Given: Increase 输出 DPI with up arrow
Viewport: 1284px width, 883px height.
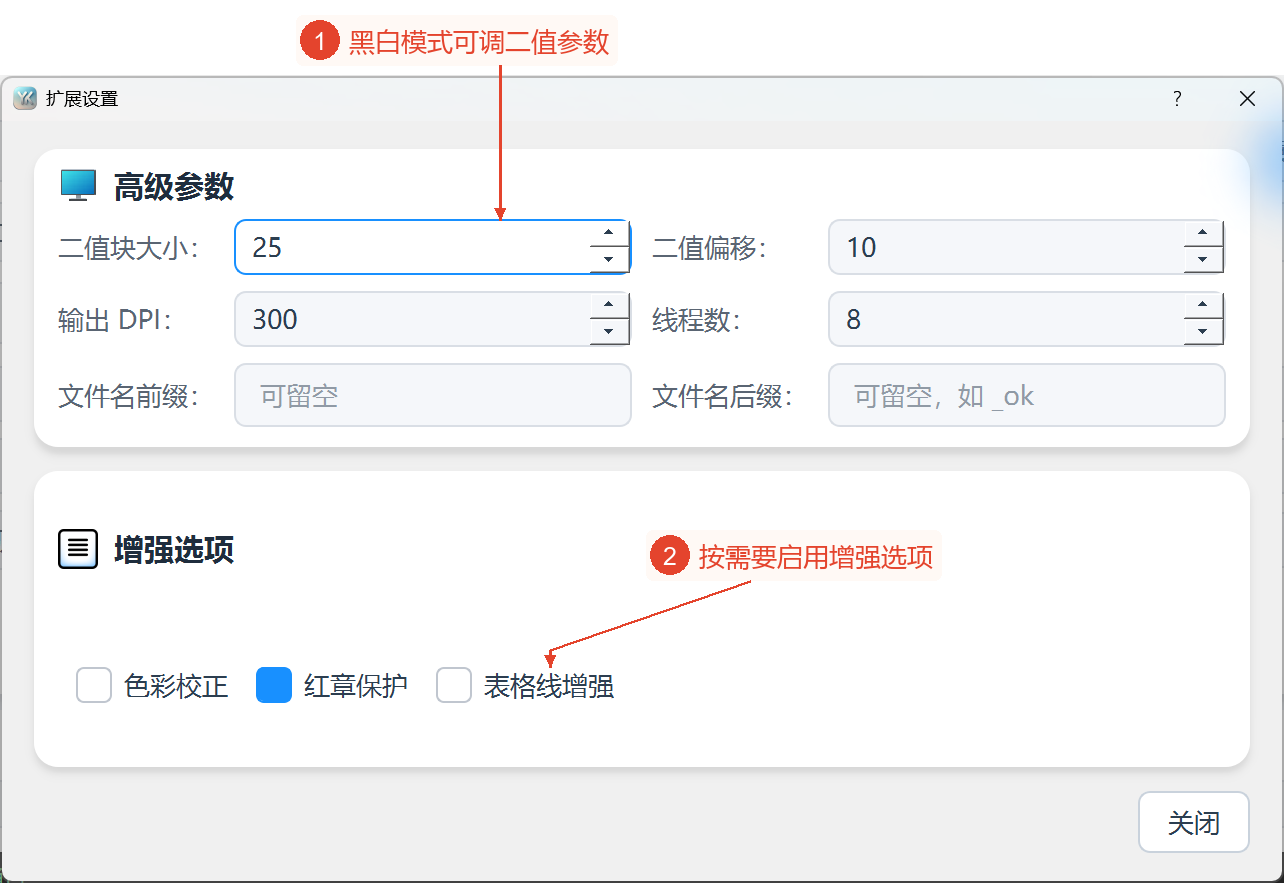Looking at the screenshot, I should point(609,306).
